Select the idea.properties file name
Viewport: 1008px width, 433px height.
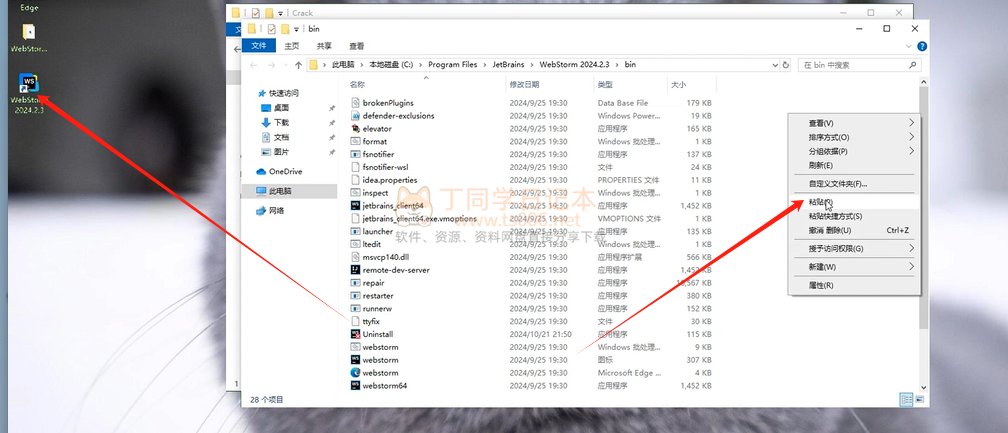tap(390, 180)
